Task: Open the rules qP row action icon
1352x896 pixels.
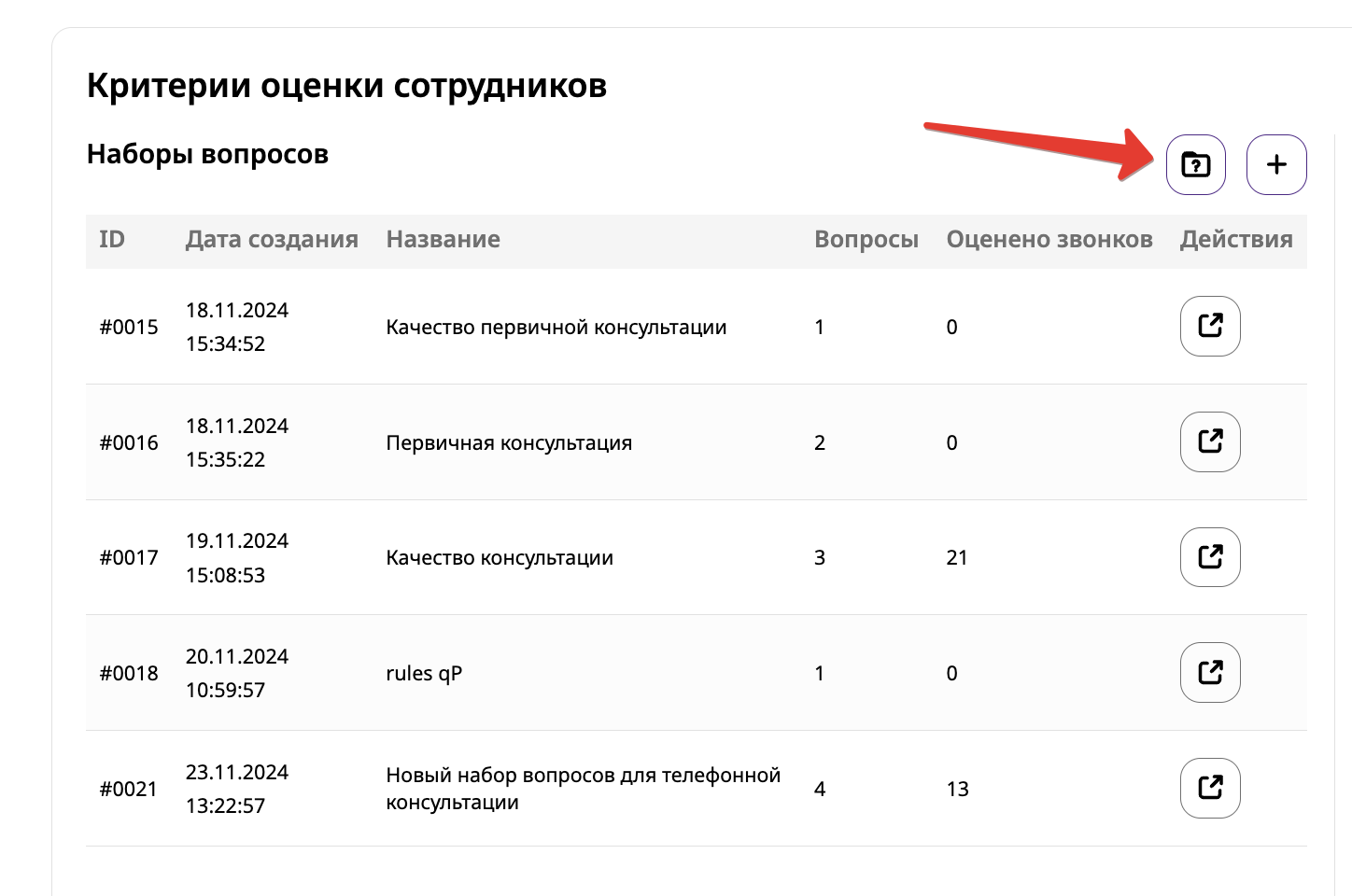Action: pos(1209,672)
